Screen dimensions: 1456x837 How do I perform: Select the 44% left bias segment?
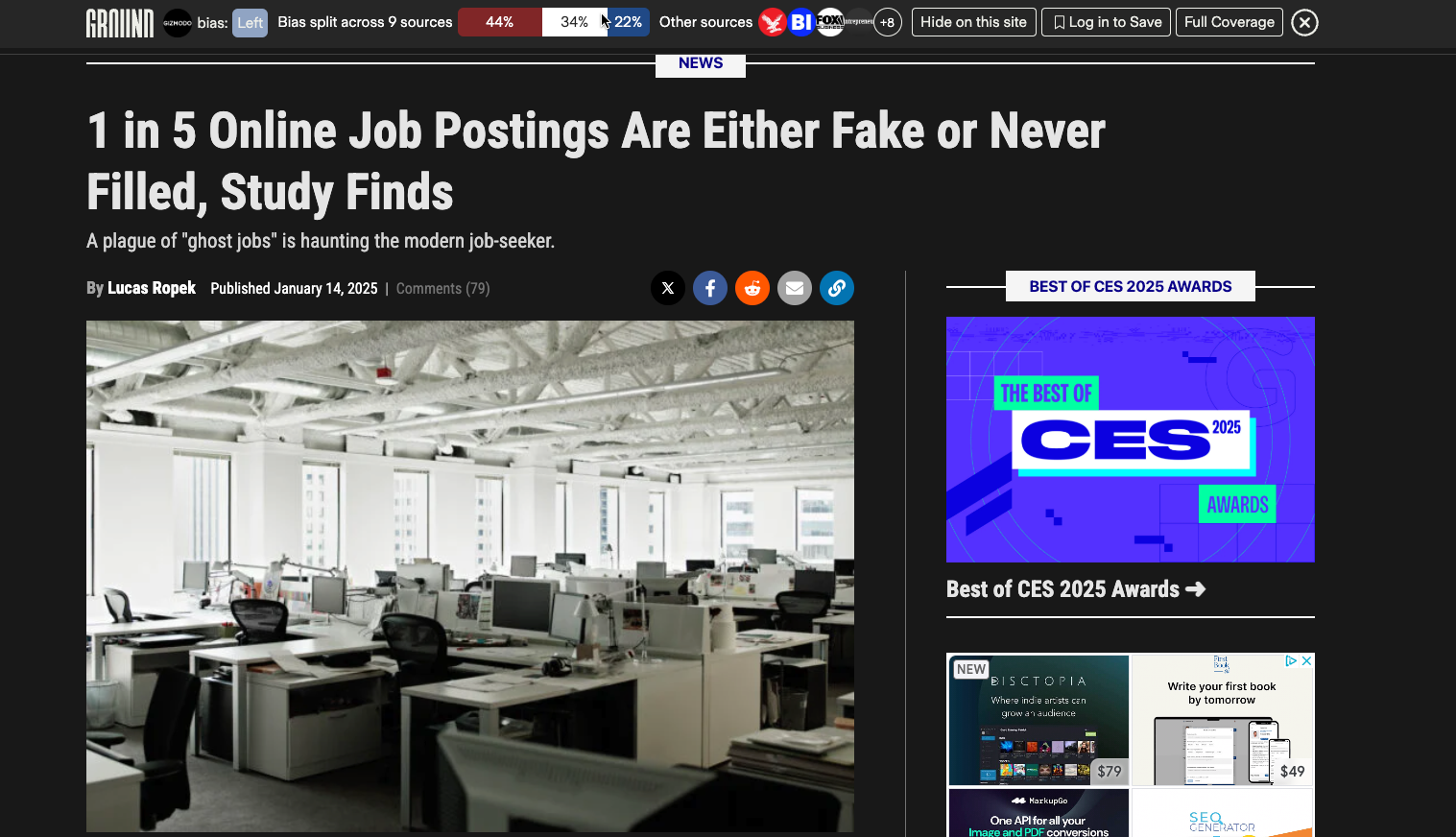(x=500, y=22)
